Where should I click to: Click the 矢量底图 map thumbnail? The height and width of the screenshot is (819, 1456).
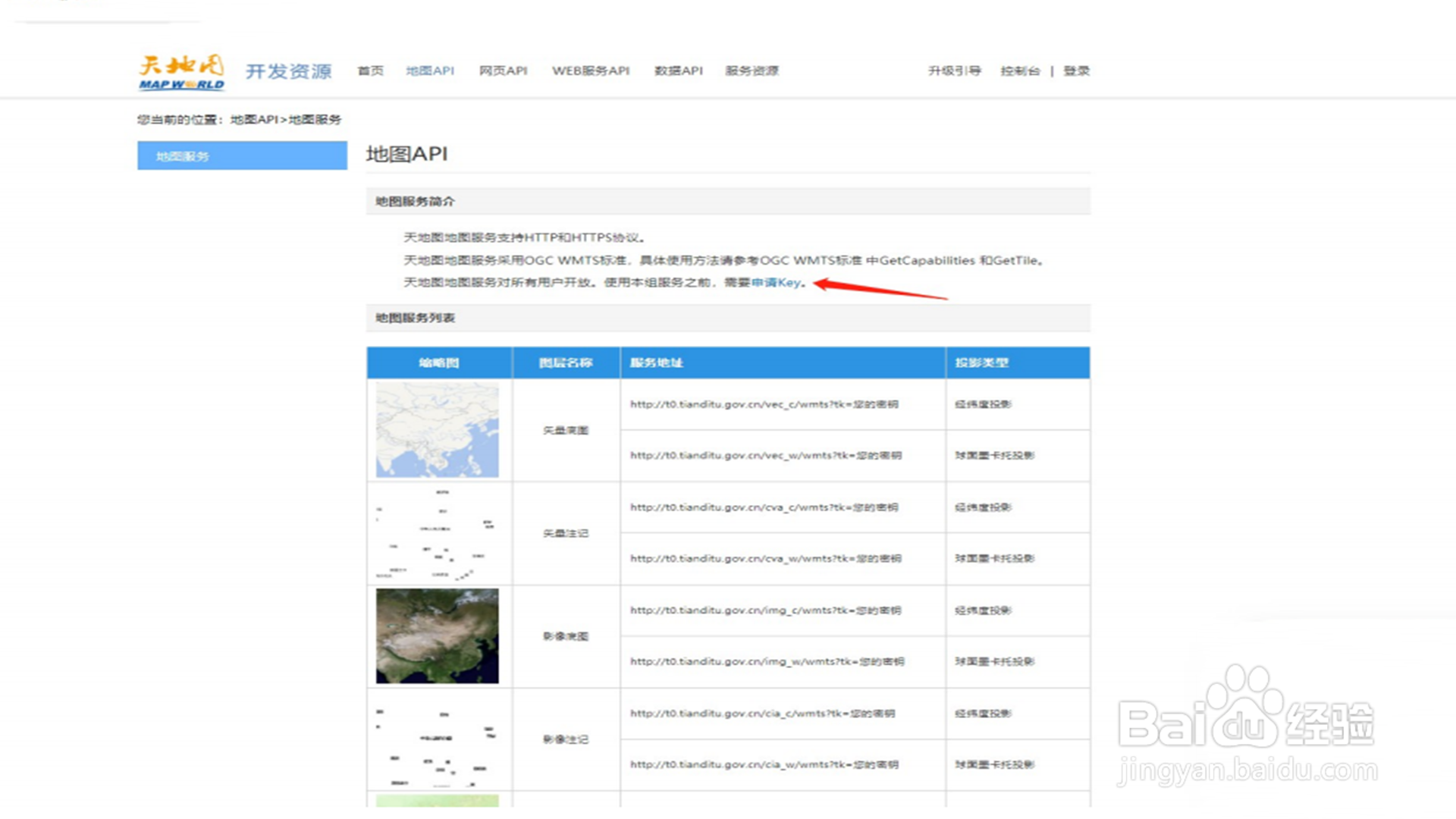[438, 430]
